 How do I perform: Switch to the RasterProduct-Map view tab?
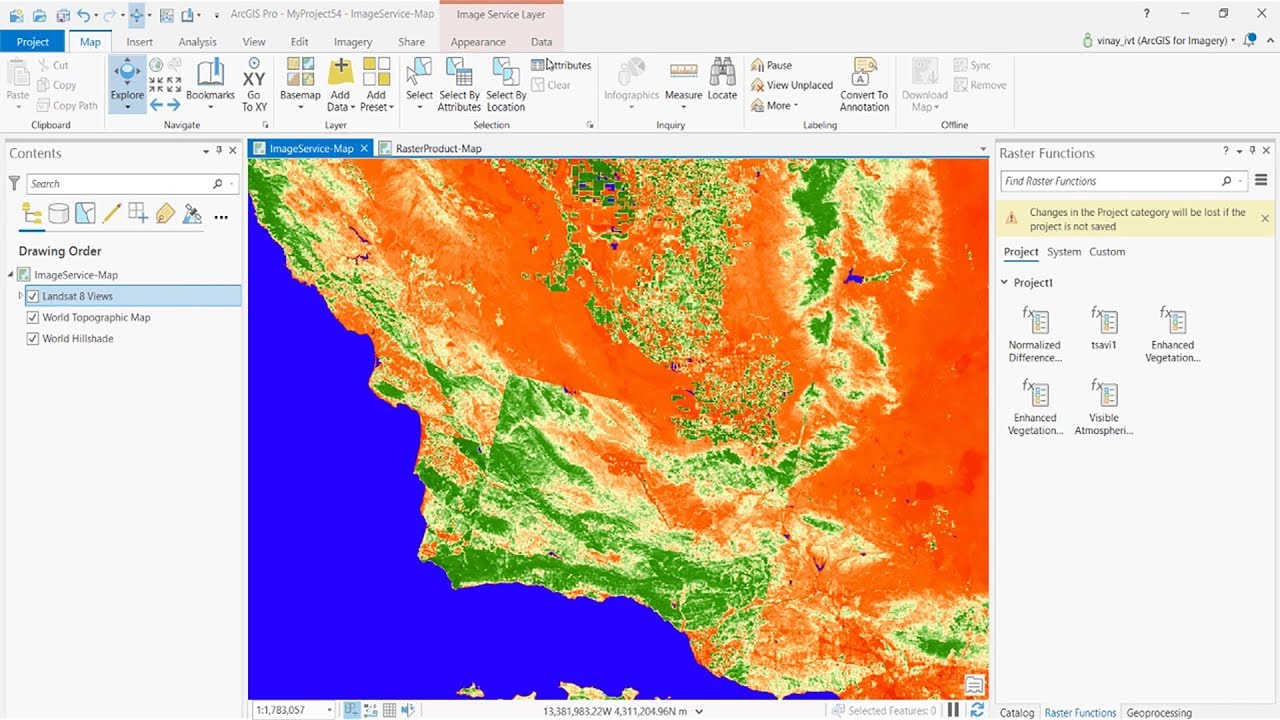click(438, 148)
